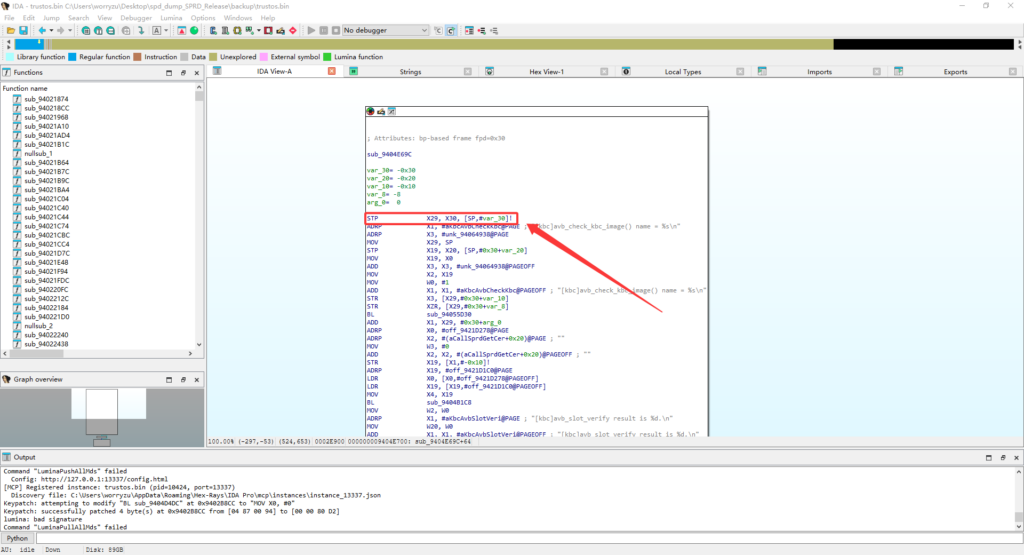
Task: Open the 'No debugger' dropdown
Action: point(385,30)
